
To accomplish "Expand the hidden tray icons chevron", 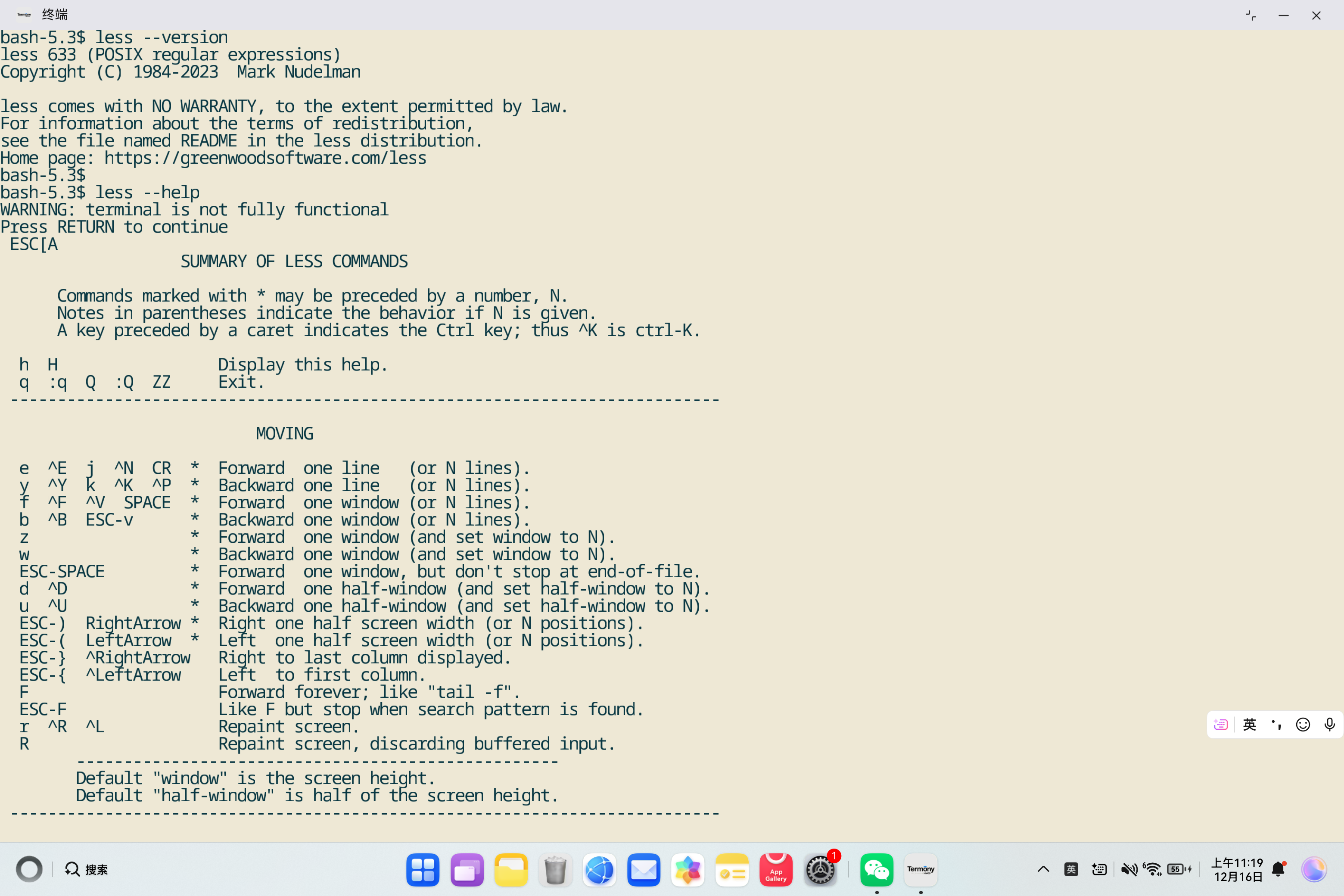I will pos(1043,869).
